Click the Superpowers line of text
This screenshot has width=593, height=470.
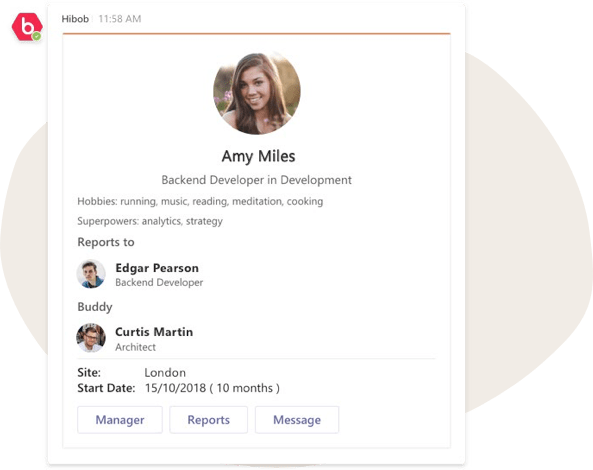coord(150,221)
